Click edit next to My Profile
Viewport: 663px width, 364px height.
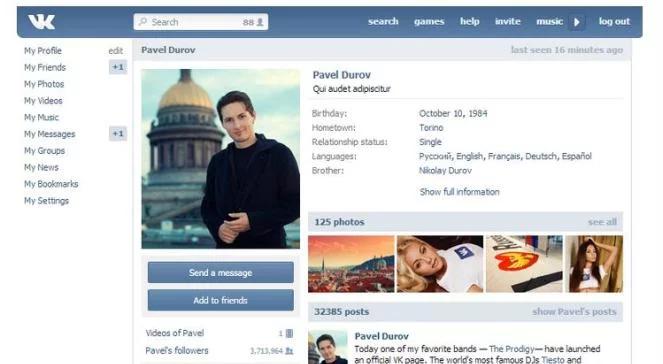(115, 51)
